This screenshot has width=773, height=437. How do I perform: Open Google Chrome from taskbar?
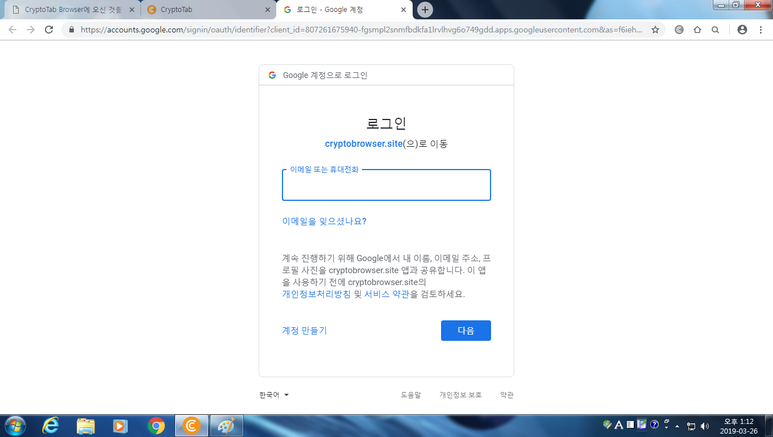pyautogui.click(x=156, y=426)
